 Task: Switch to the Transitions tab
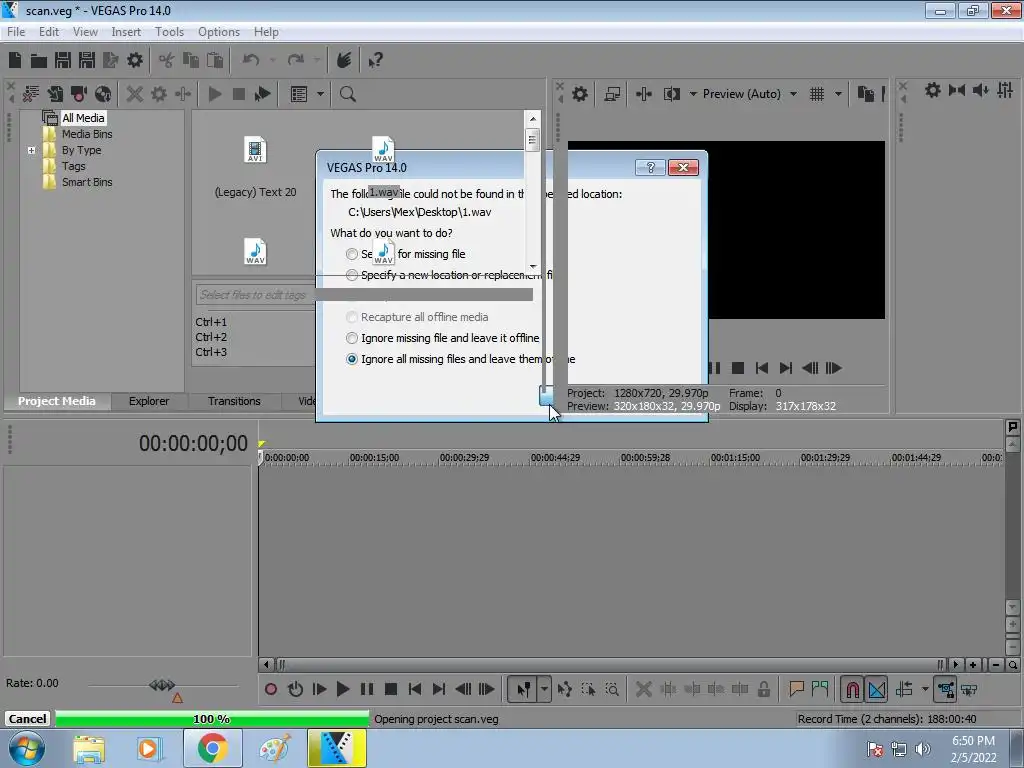coord(234,401)
